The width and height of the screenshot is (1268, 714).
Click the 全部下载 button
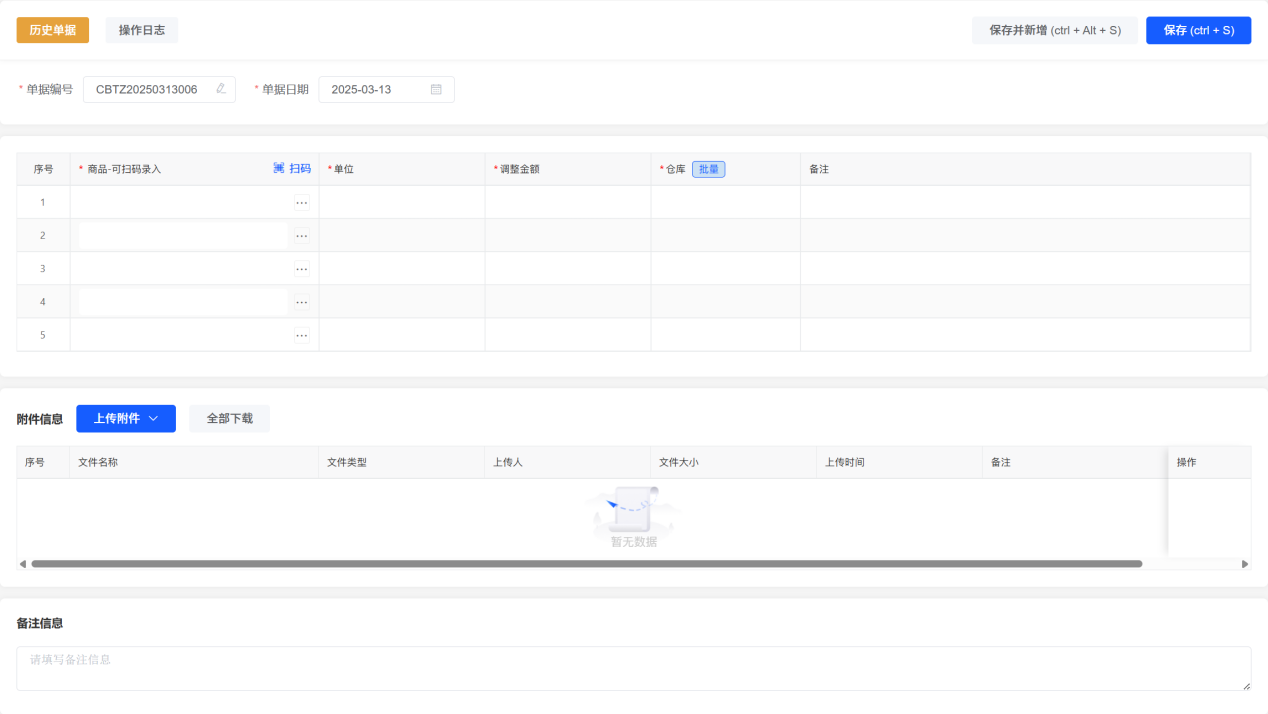click(x=229, y=419)
